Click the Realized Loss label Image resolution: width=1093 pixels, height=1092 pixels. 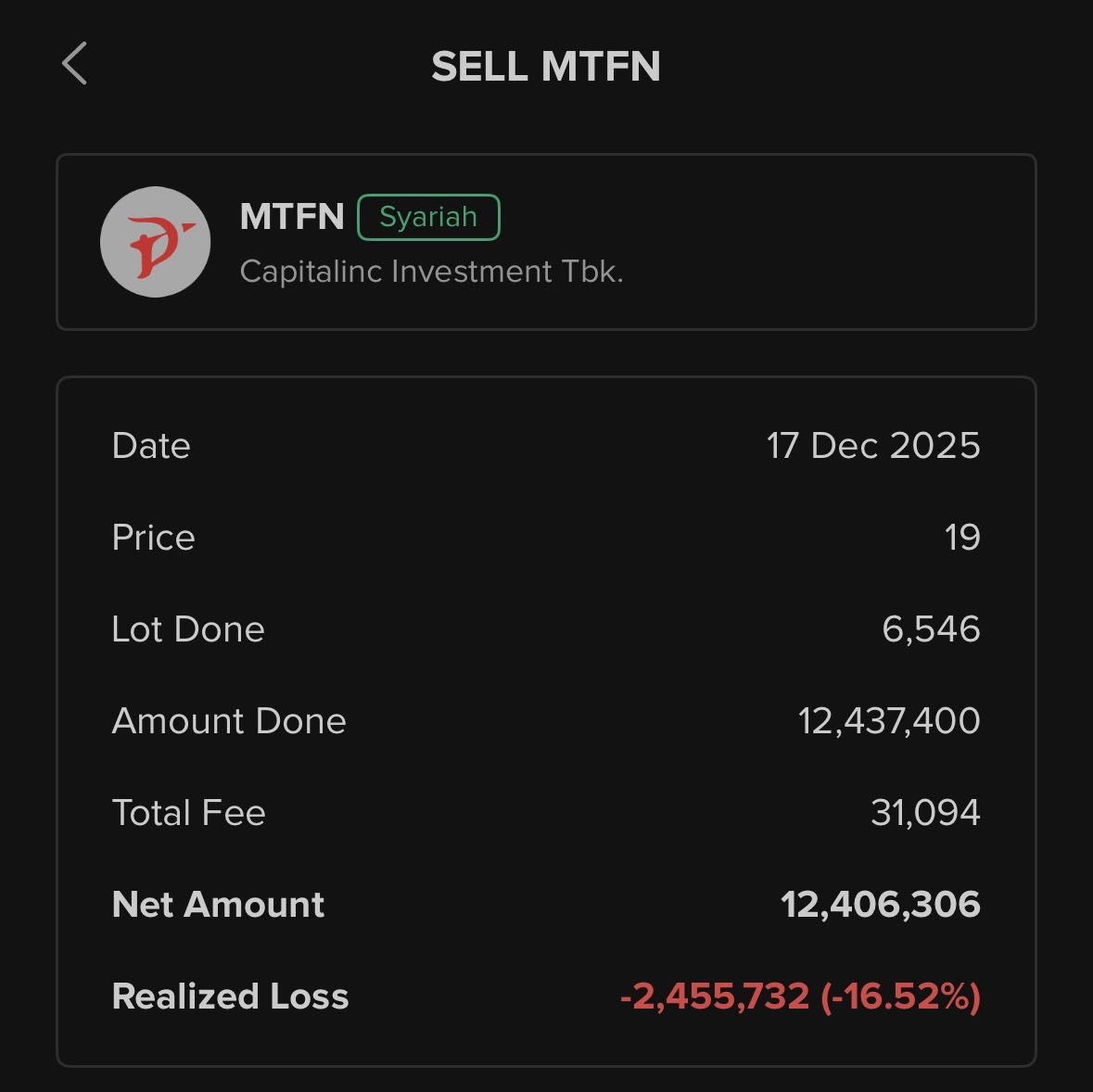[230, 997]
